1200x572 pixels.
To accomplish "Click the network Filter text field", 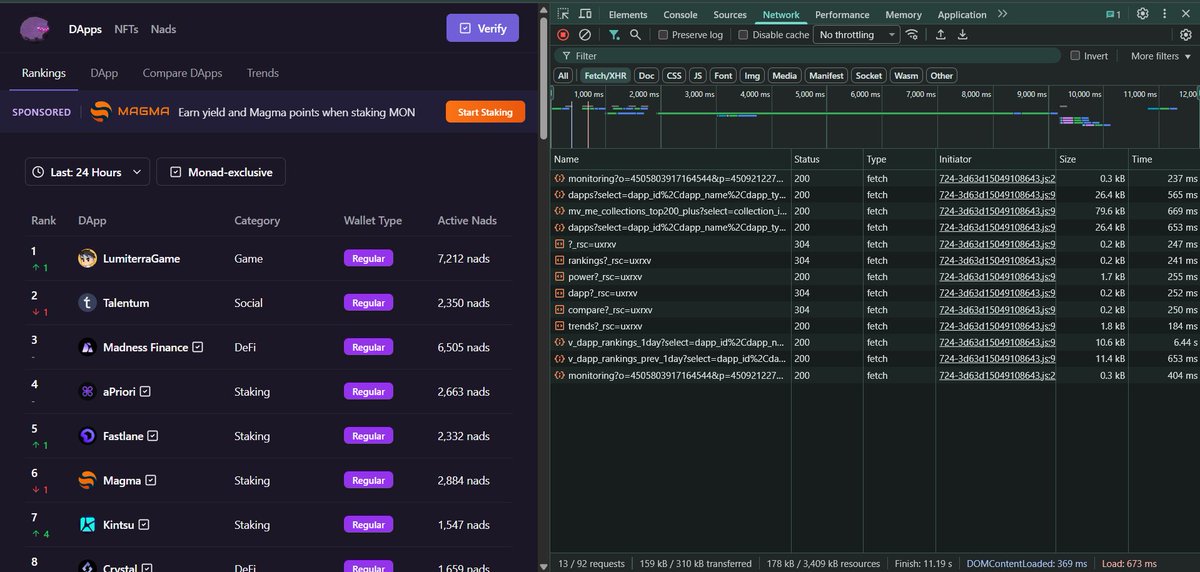I will click(x=810, y=56).
